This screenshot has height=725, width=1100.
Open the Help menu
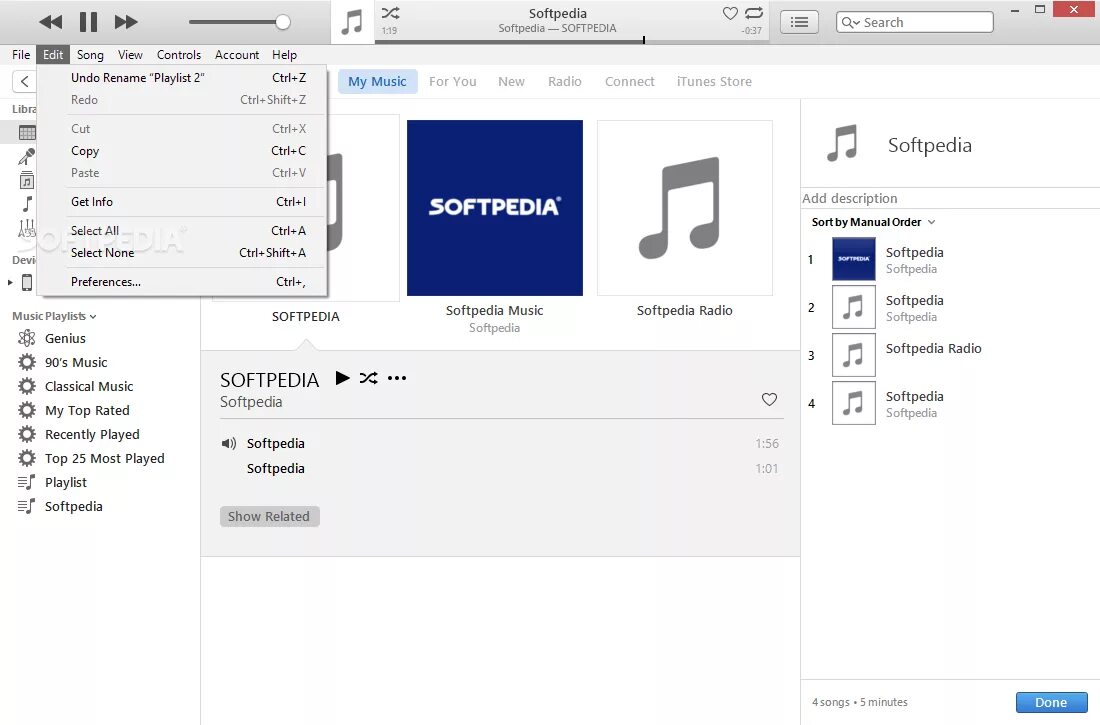284,55
